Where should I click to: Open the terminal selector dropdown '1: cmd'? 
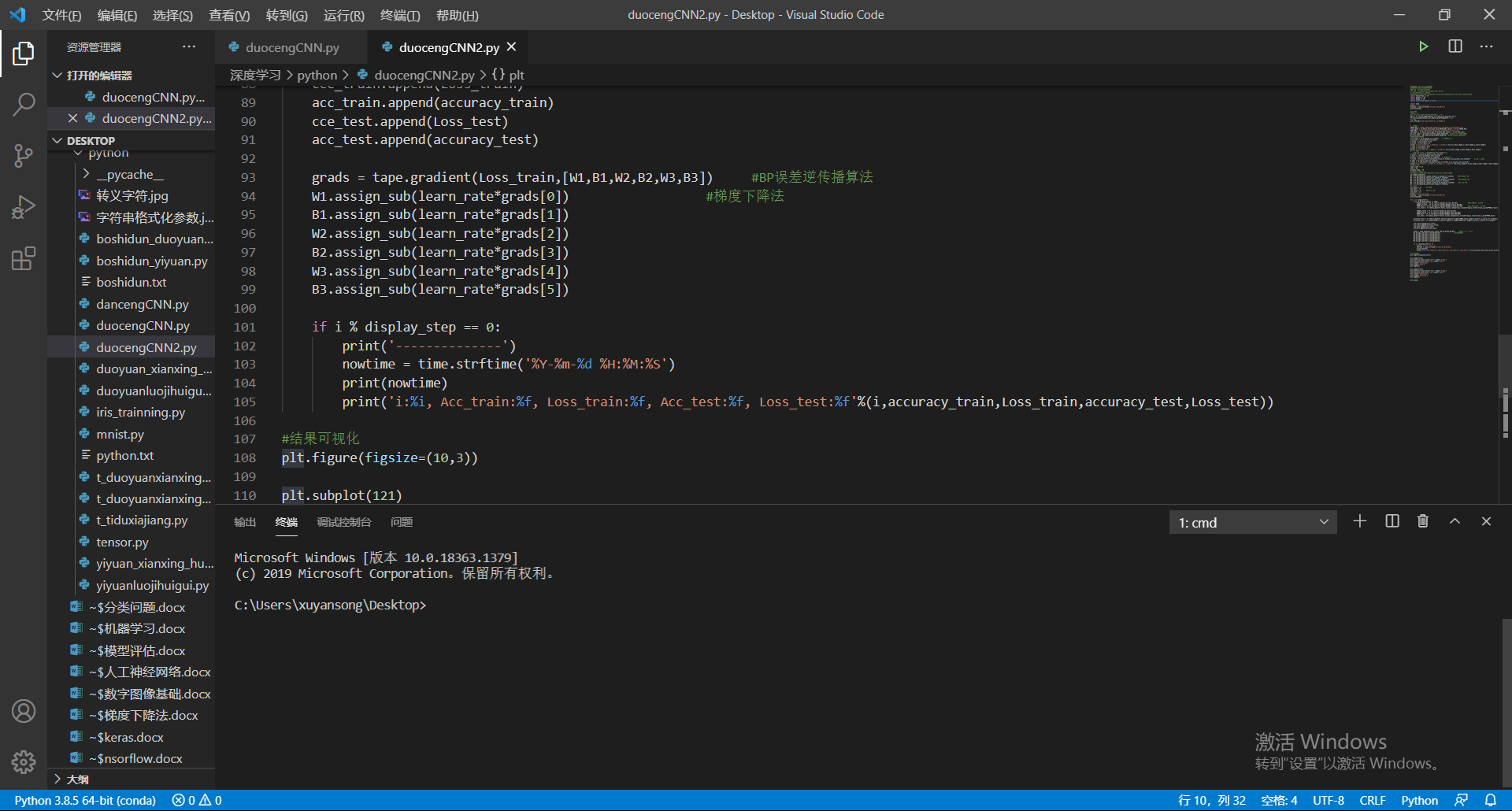(1253, 522)
